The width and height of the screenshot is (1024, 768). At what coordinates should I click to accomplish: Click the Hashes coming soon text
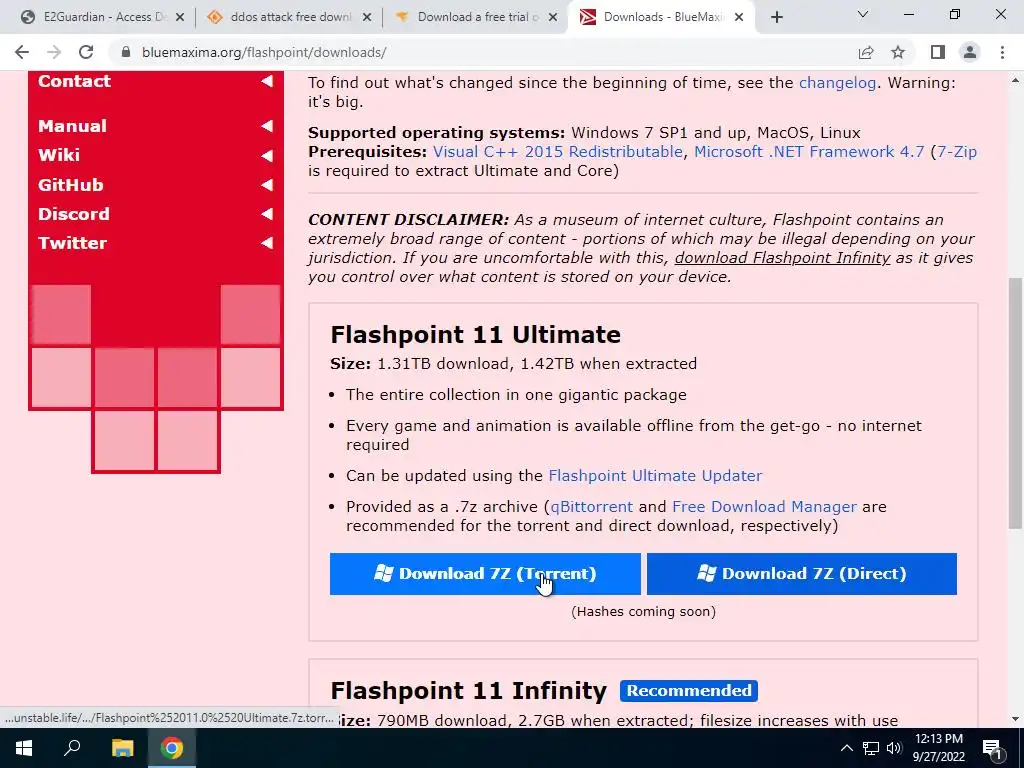643,611
